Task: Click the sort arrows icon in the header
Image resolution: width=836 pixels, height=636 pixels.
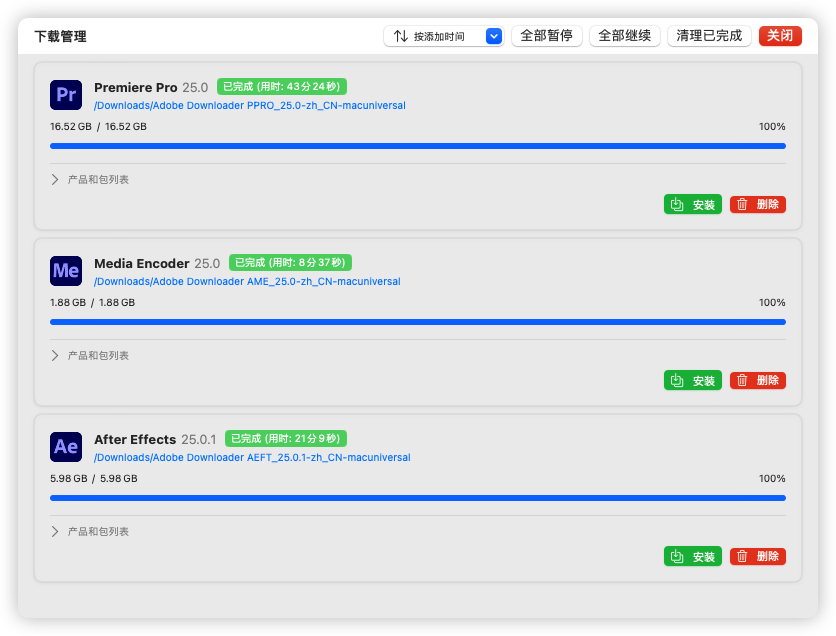Action: click(400, 36)
